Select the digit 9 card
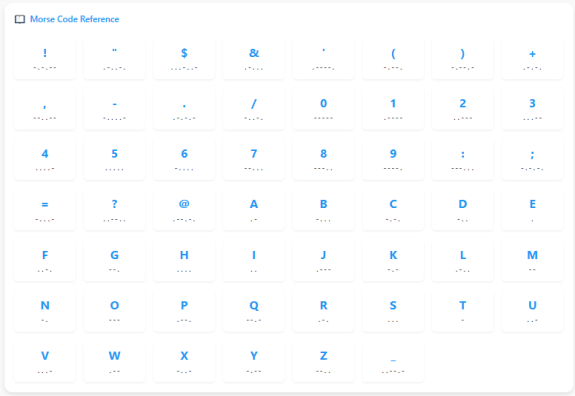575x396 pixels. coord(393,159)
